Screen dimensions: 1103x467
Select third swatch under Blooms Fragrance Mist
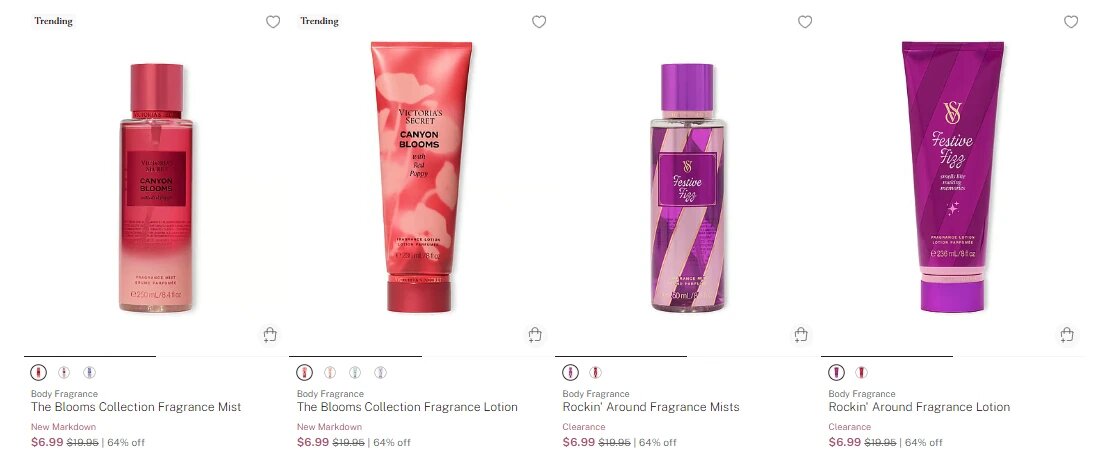tap(89, 372)
